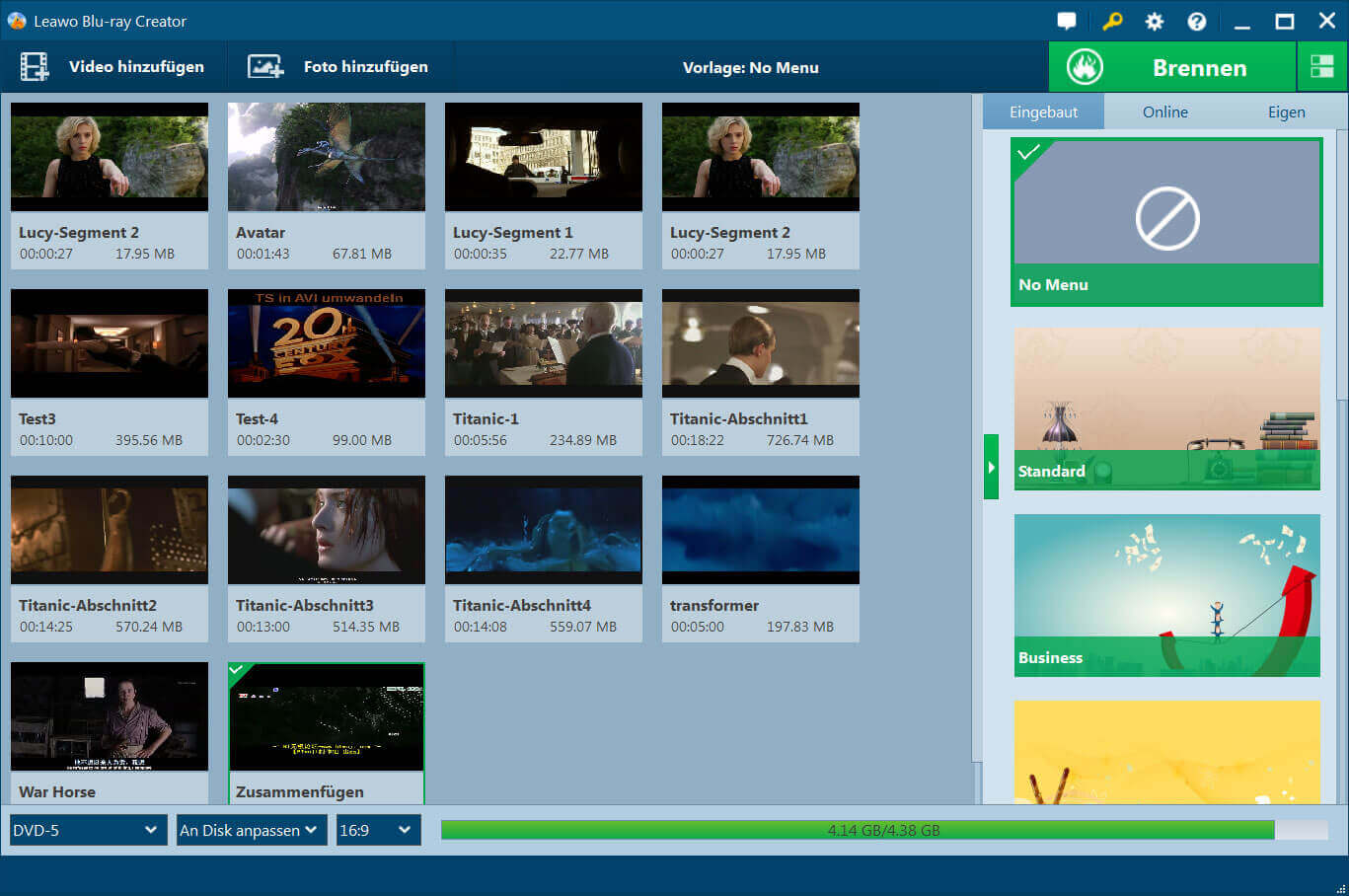
Task: Click the 99.00 MB size of Test-4
Action: point(362,440)
